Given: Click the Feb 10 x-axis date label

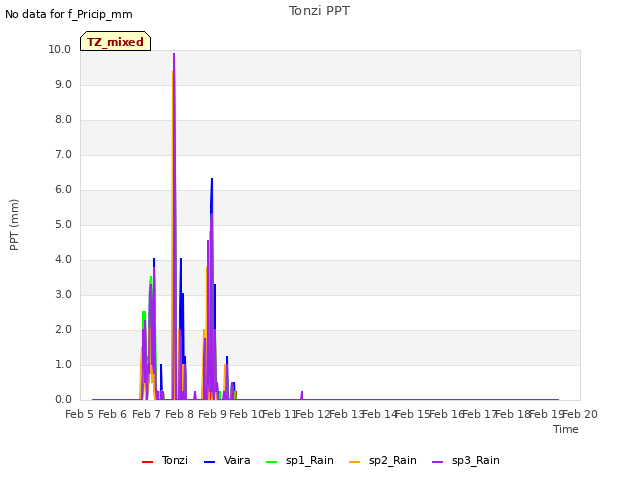Looking at the screenshot, I should point(246,414).
